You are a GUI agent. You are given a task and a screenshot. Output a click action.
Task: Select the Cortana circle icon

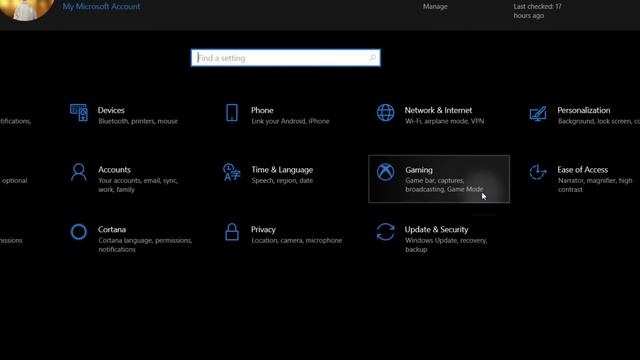pyautogui.click(x=78, y=232)
